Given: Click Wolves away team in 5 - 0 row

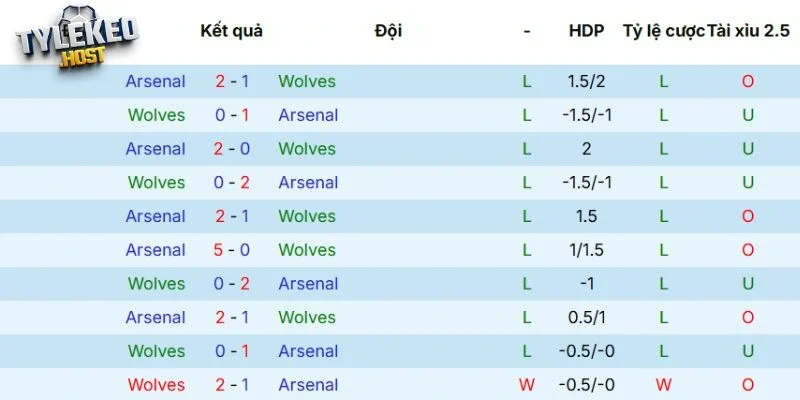Looking at the screenshot, I should [x=307, y=250].
